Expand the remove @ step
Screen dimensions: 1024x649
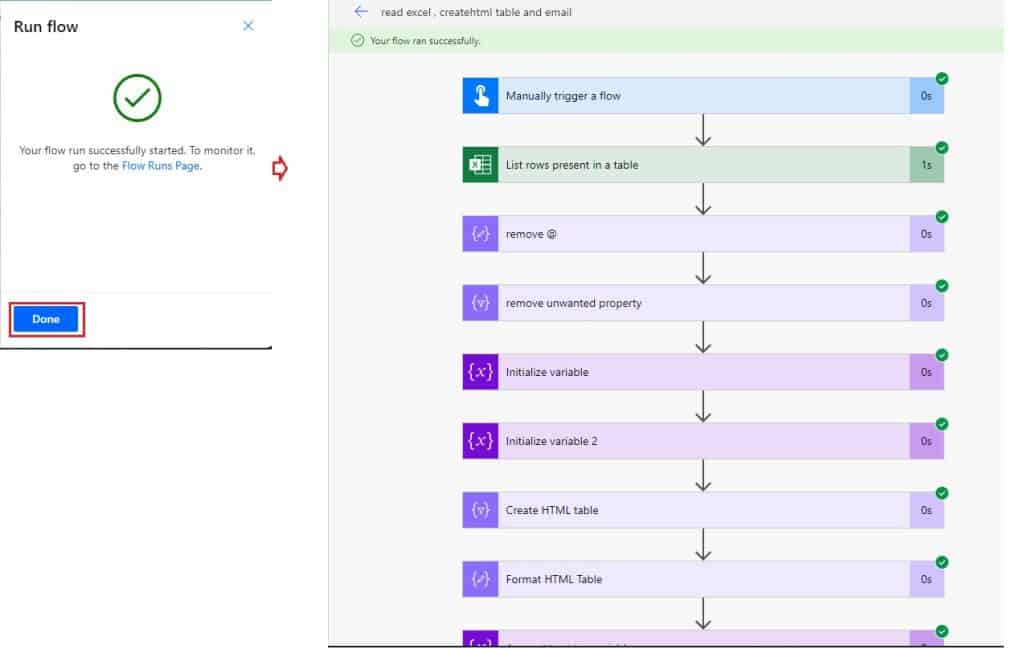point(703,234)
